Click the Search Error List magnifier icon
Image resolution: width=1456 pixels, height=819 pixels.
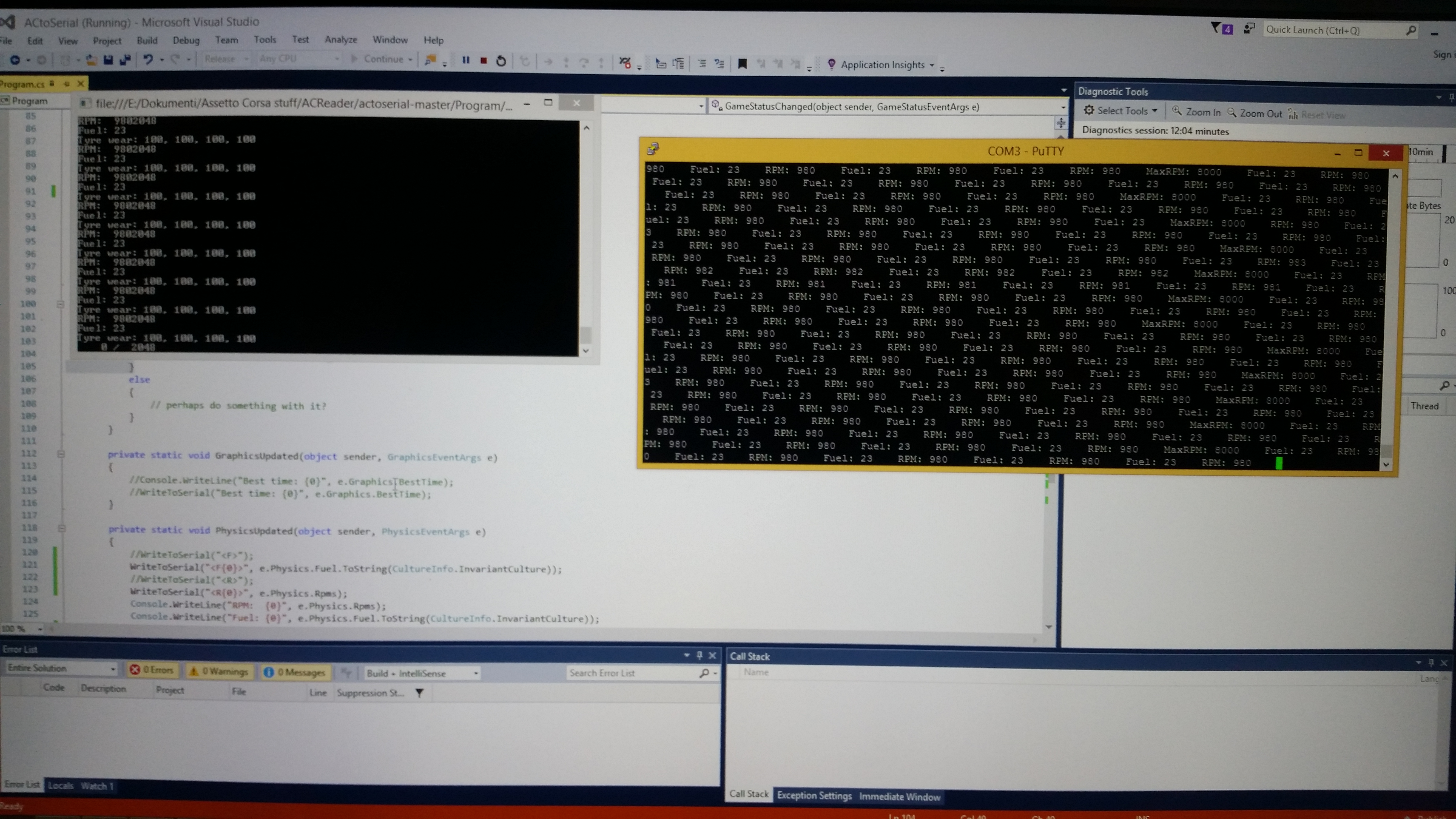coord(704,673)
